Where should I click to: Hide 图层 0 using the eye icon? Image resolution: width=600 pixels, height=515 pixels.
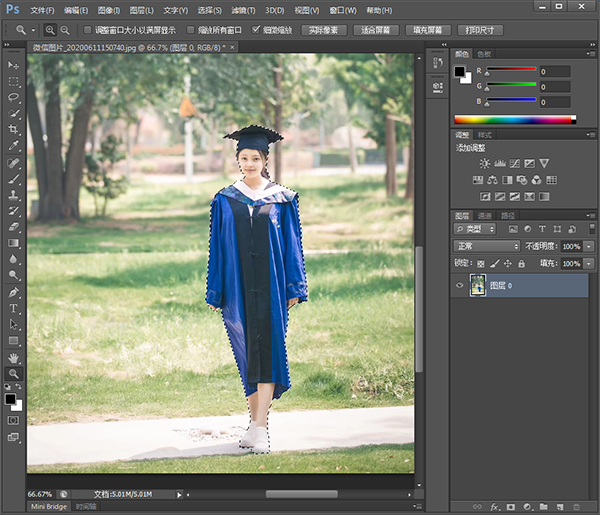pos(461,285)
